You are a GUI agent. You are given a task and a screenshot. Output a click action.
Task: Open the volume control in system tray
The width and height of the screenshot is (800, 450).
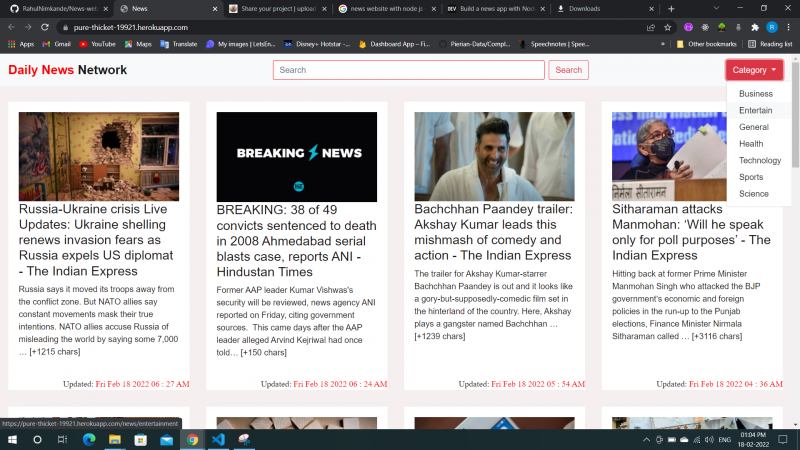pos(709,440)
